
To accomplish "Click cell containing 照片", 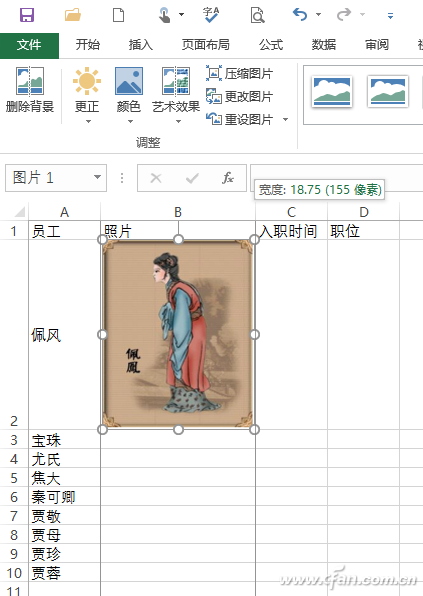I will (178, 230).
